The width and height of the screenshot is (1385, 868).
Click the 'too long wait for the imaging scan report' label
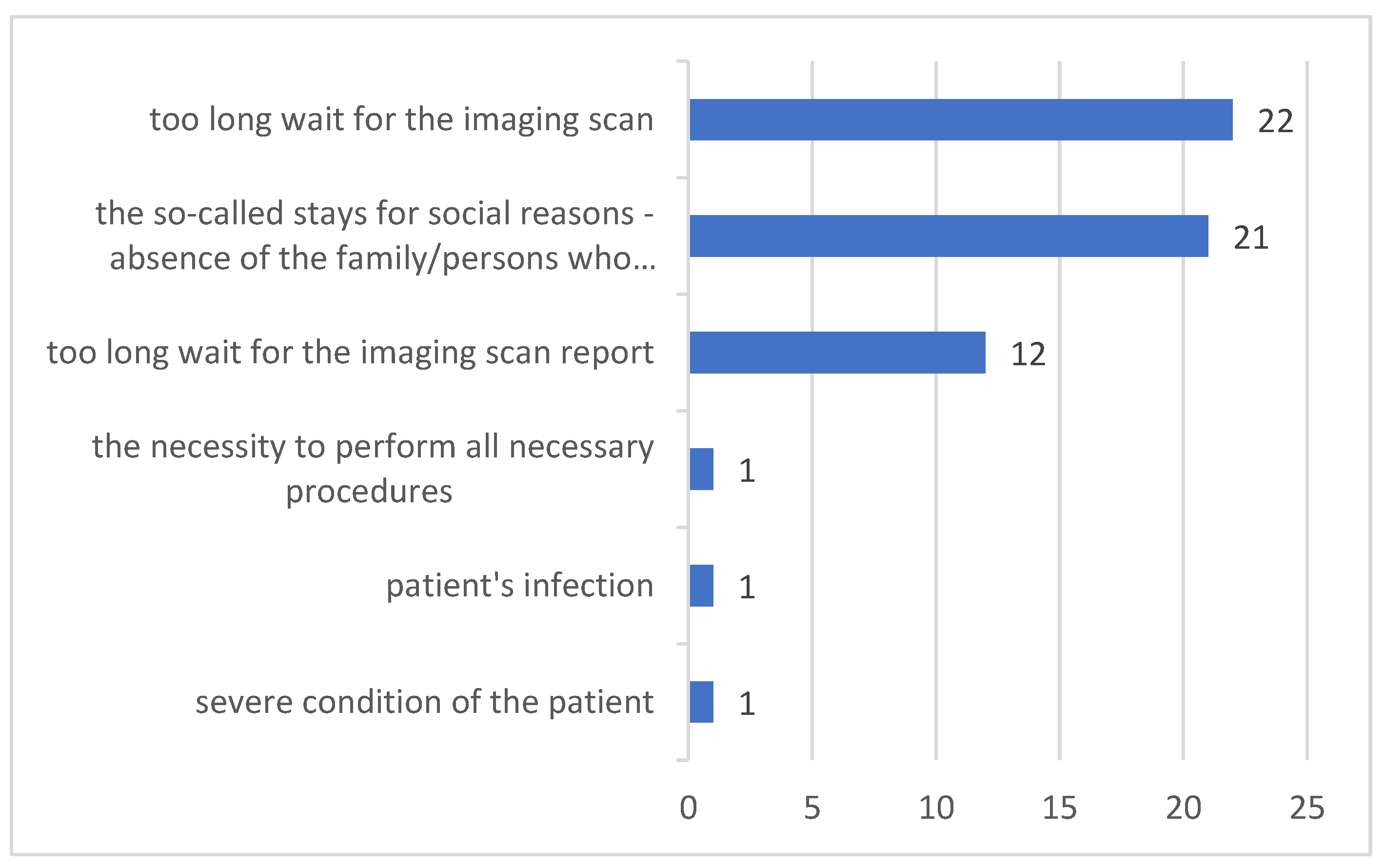coord(350,352)
